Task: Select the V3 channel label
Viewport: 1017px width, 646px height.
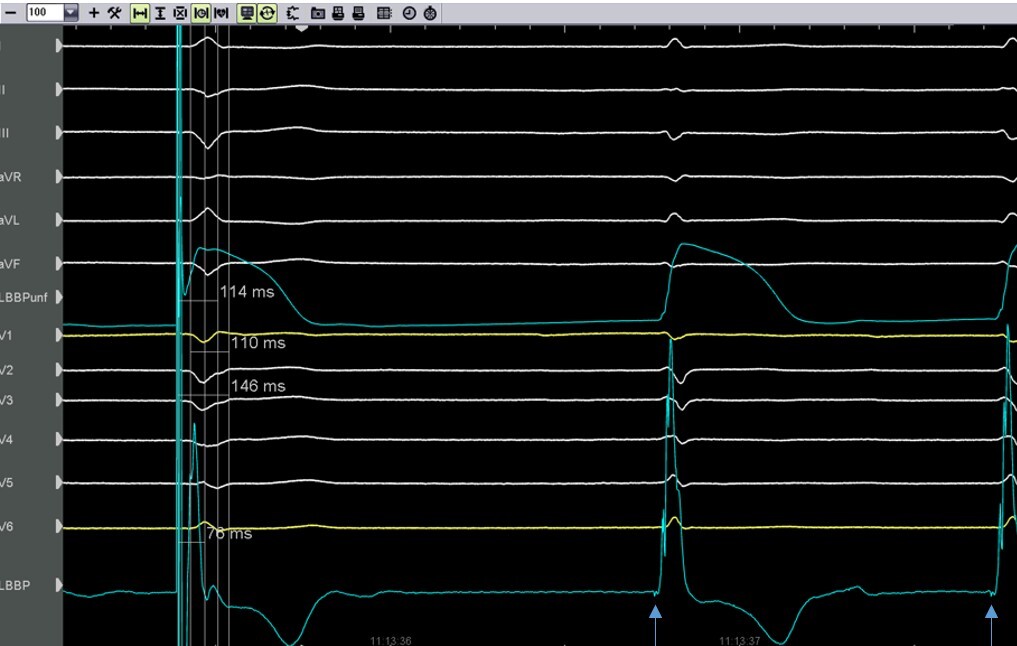Action: (6, 401)
